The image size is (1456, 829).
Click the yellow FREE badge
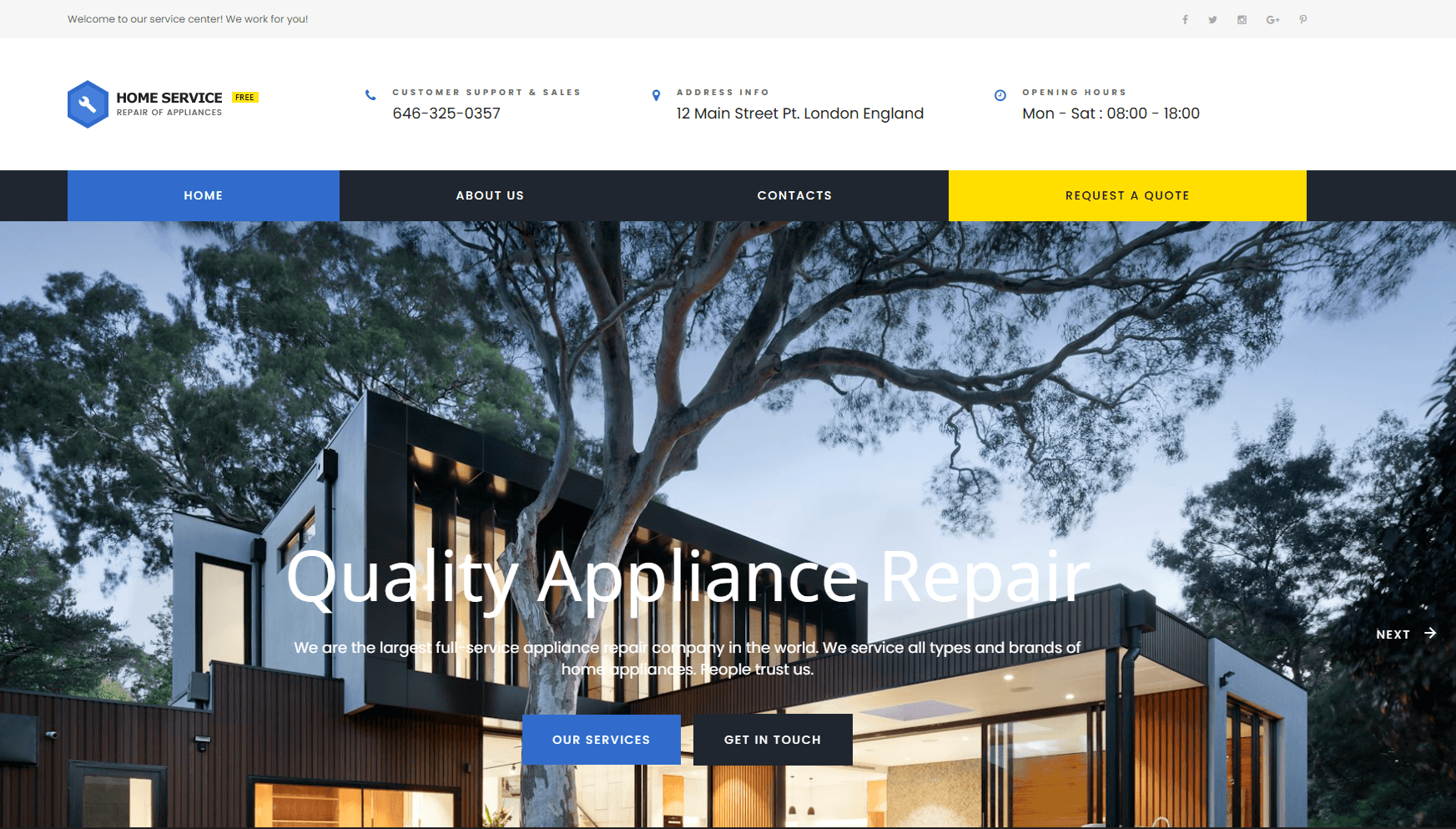pyautogui.click(x=244, y=97)
